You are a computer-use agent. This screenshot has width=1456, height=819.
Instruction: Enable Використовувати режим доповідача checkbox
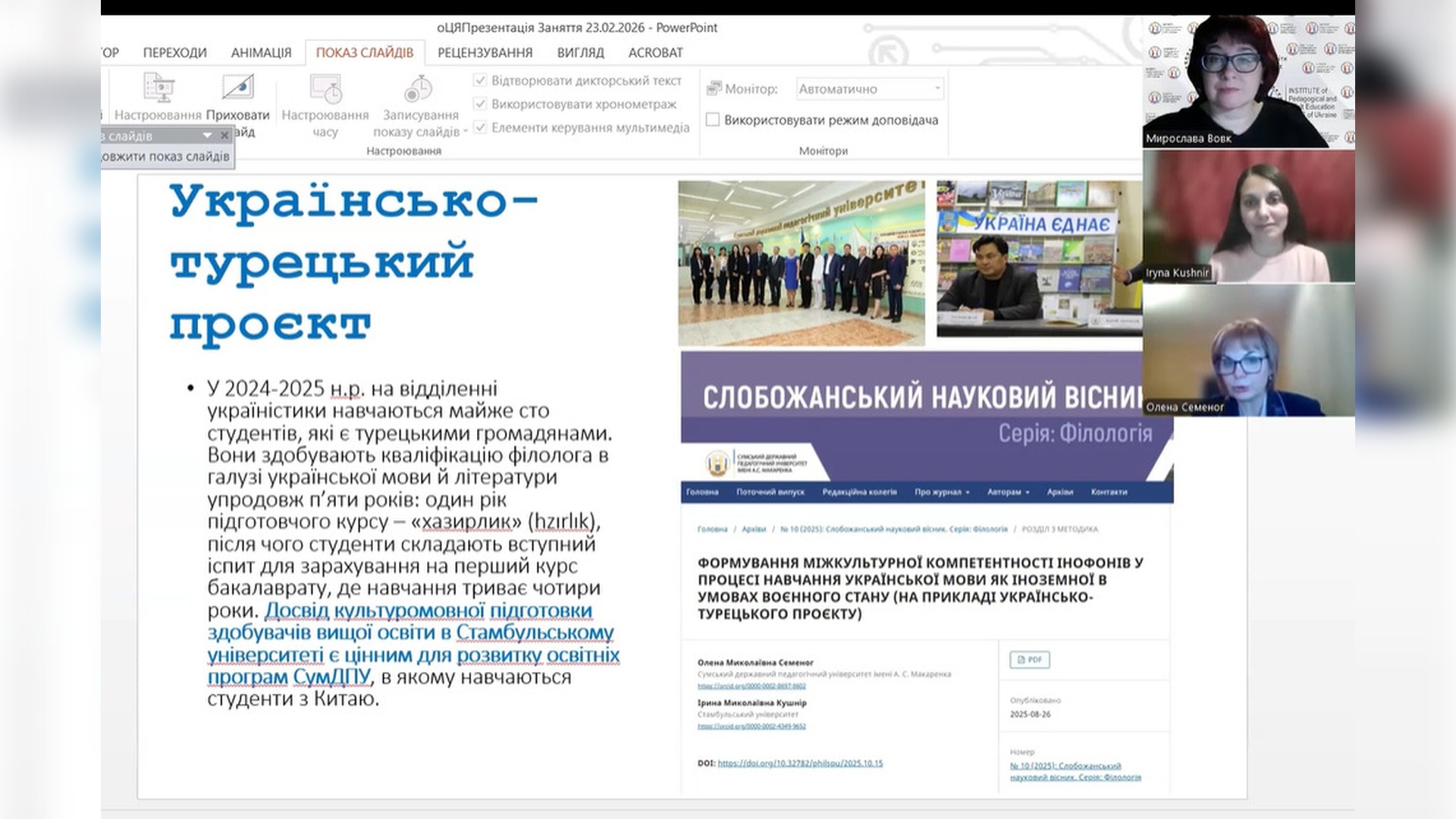pyautogui.click(x=713, y=120)
